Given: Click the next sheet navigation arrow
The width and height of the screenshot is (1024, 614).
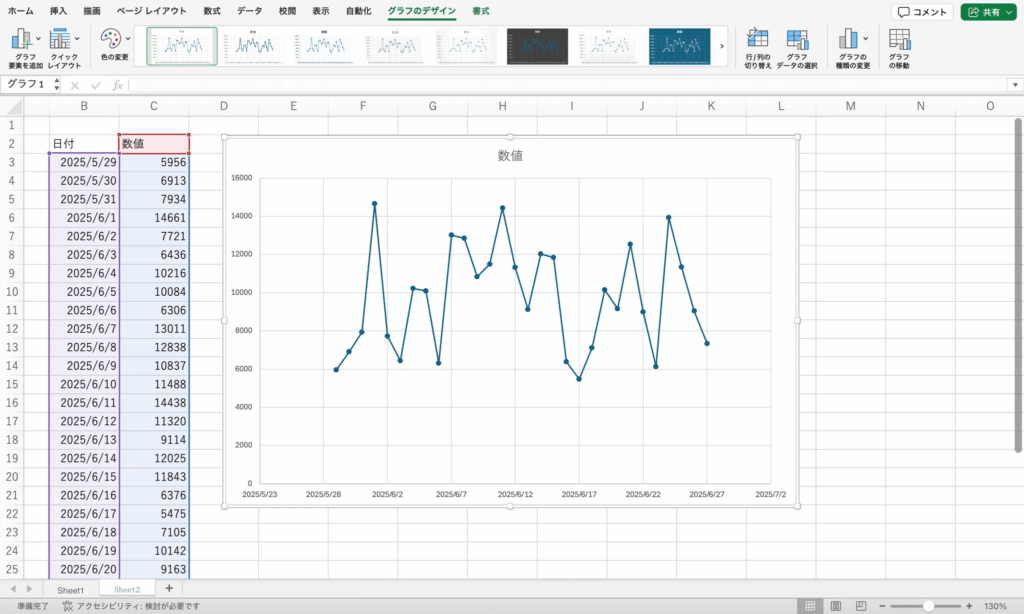Looking at the screenshot, I should click(29, 589).
